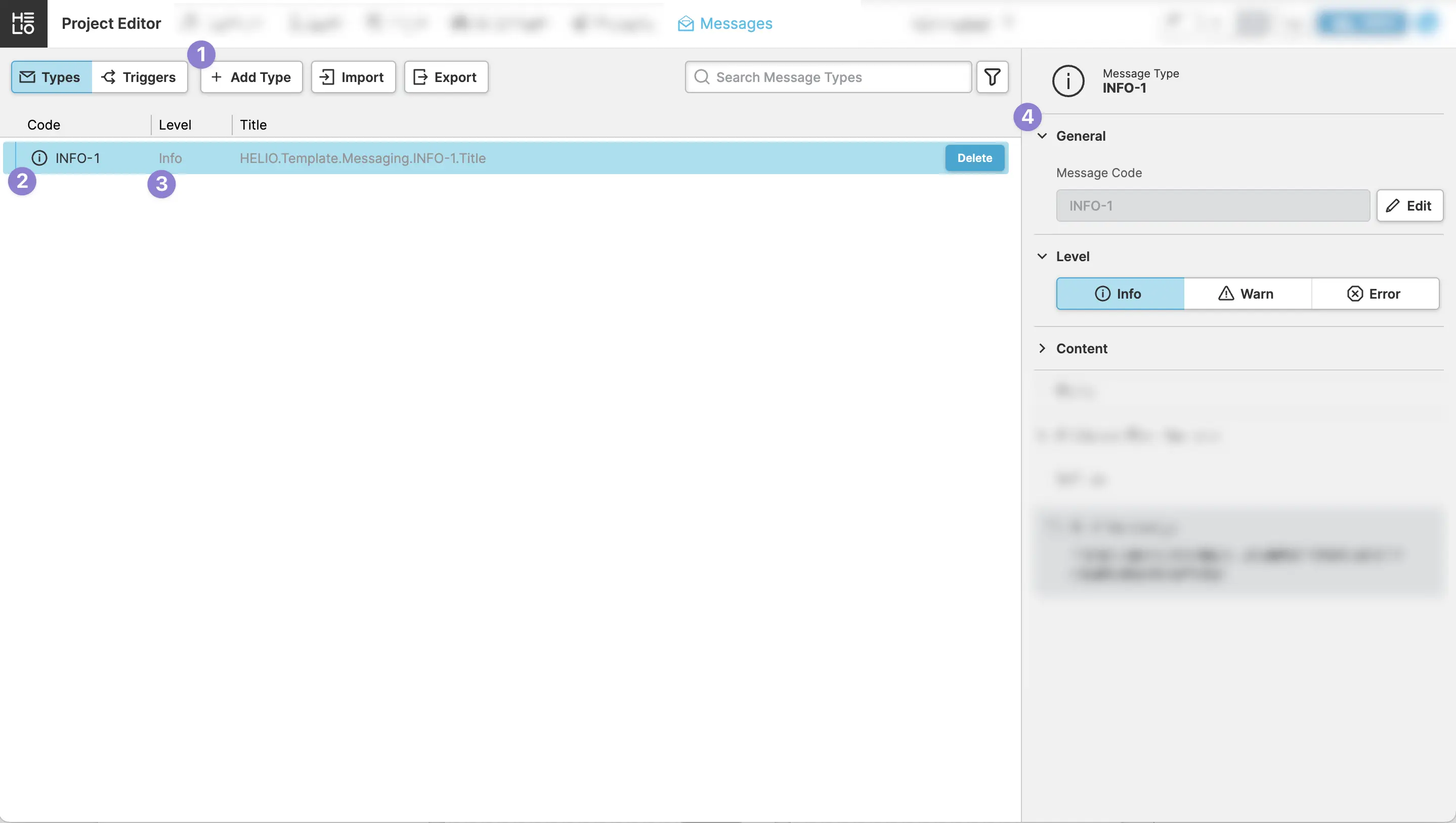
Task: Focus the Search Message Types field
Action: tap(837, 77)
